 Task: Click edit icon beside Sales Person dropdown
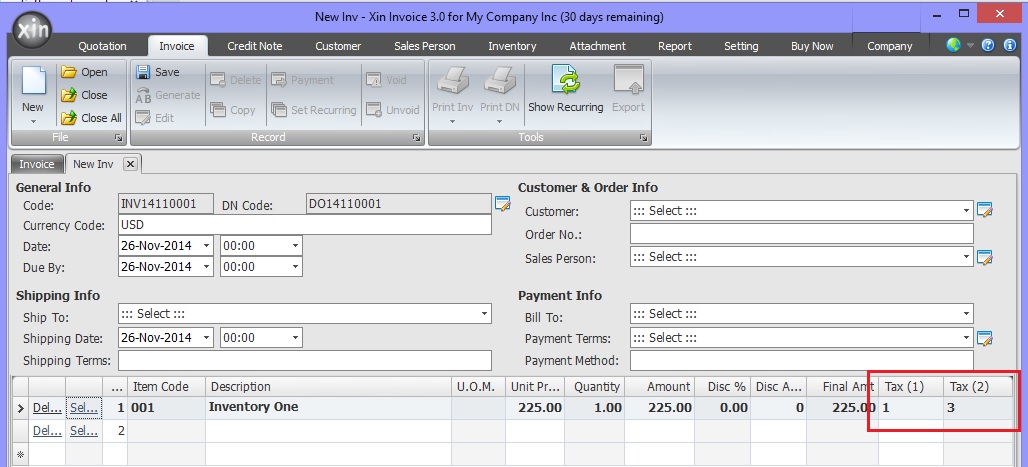[985, 257]
